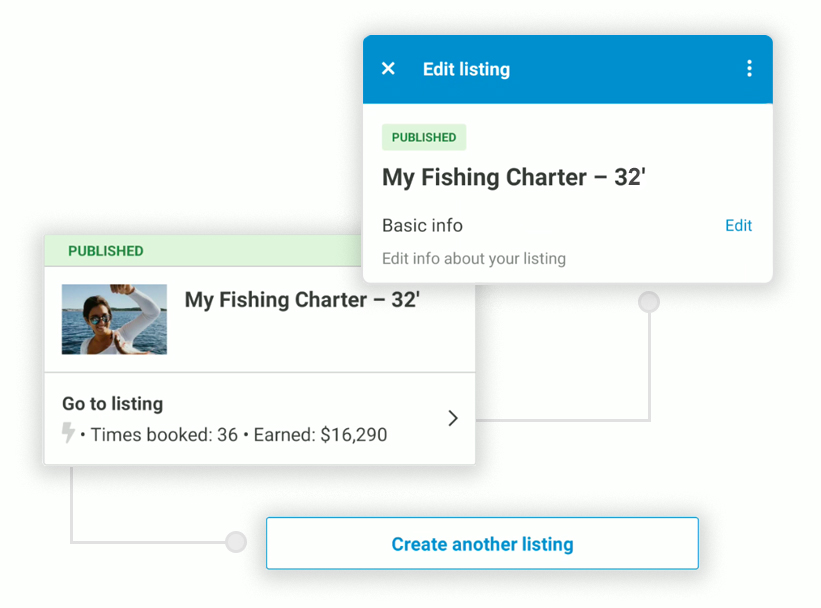The image size is (821, 608).
Task: Close the Edit listing panel
Action: [389, 69]
